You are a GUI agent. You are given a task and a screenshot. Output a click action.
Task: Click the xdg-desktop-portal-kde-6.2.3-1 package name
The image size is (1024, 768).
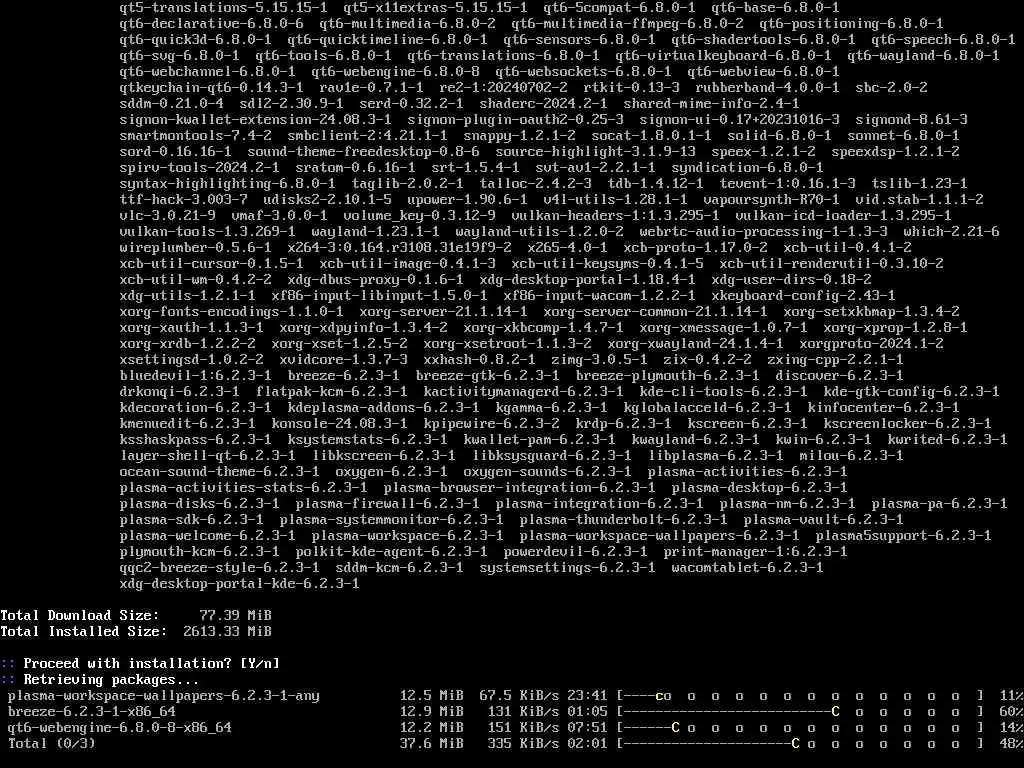[239, 584]
